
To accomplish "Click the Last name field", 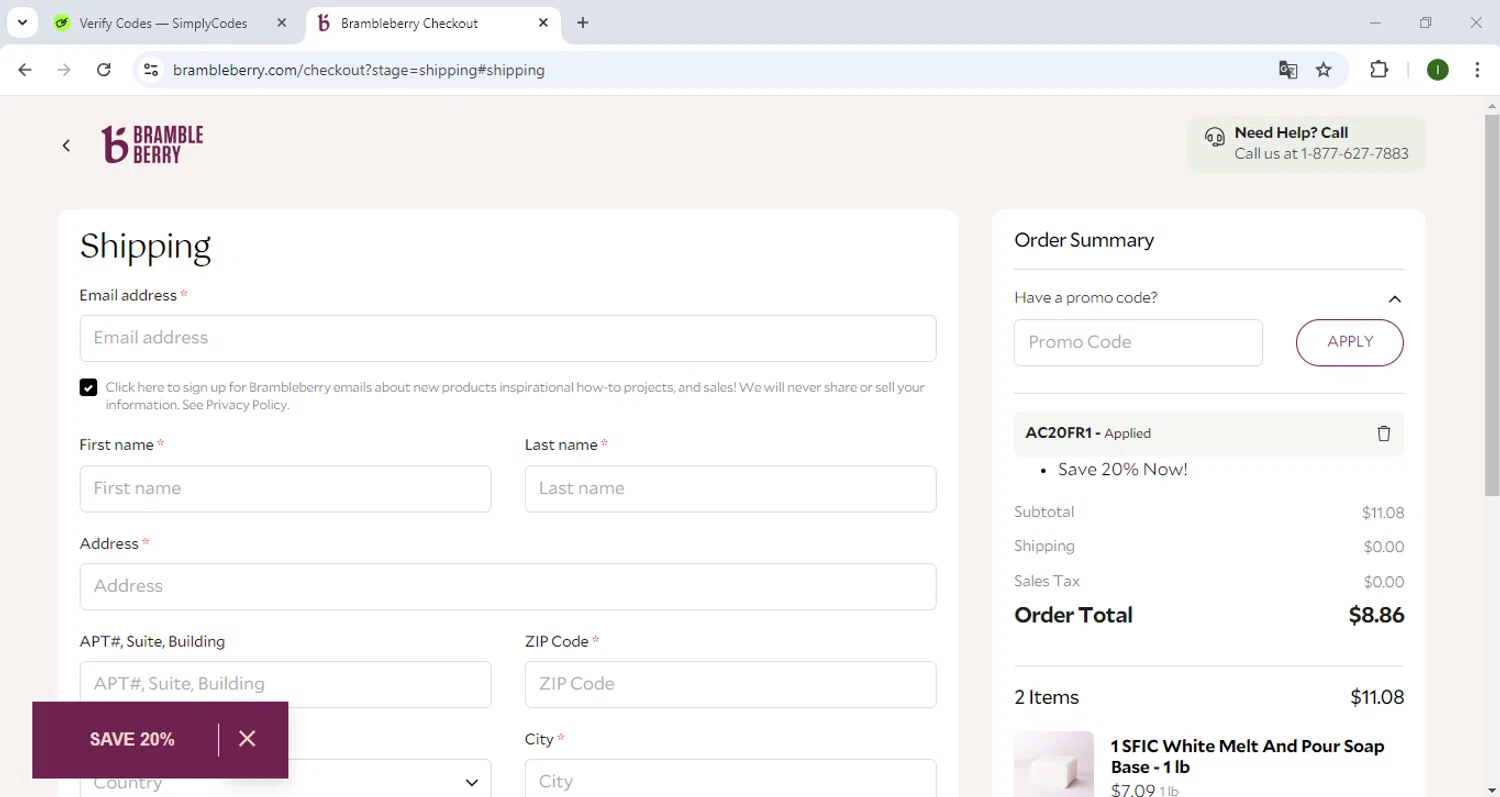I will pyautogui.click(x=730, y=489).
